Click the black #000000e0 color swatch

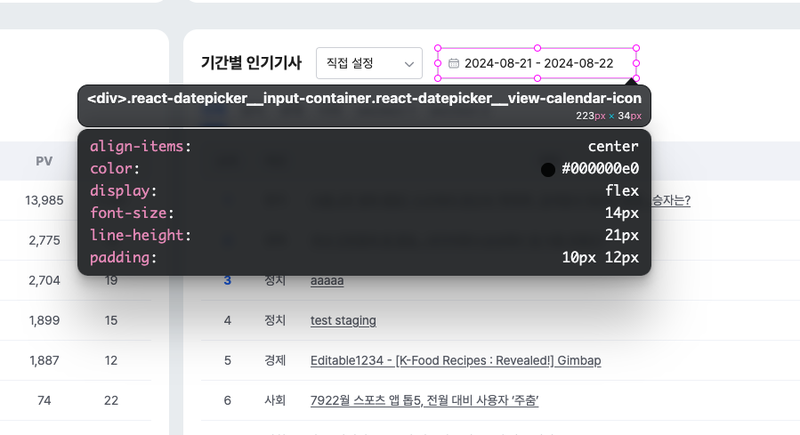548,169
